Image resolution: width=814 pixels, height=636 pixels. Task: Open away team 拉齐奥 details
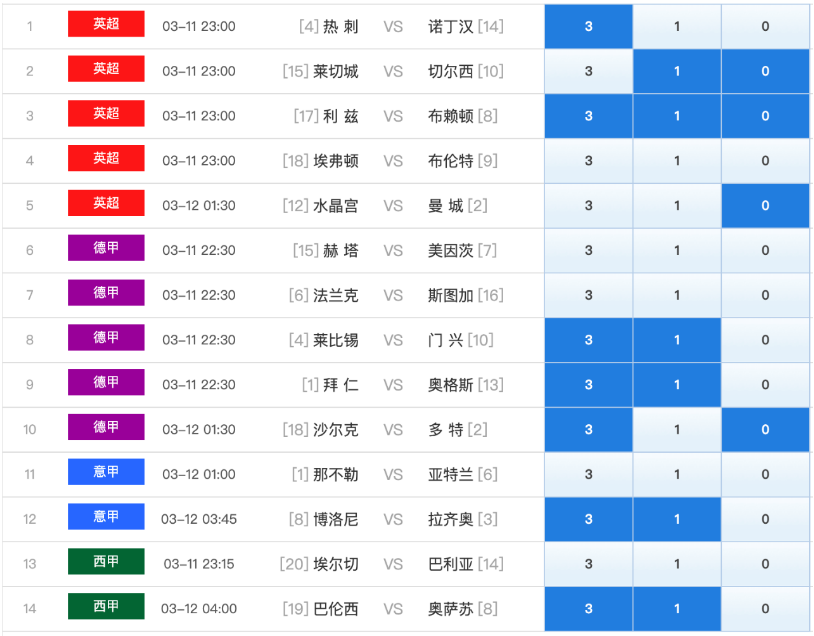point(450,519)
